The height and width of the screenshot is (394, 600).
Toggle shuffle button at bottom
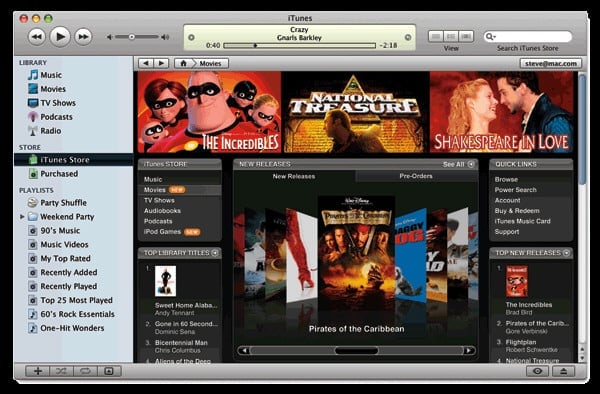pyautogui.click(x=61, y=371)
